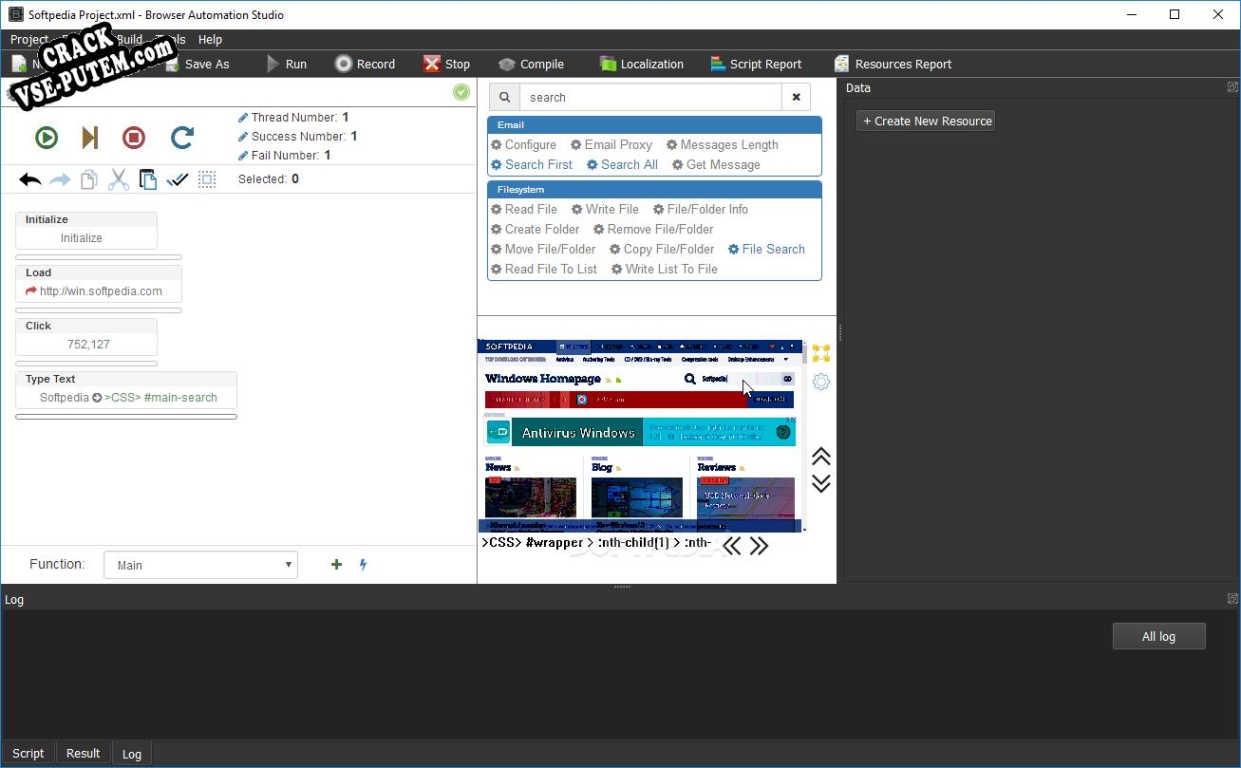Select the Messages Length action
Image resolution: width=1241 pixels, height=768 pixels.
point(722,145)
